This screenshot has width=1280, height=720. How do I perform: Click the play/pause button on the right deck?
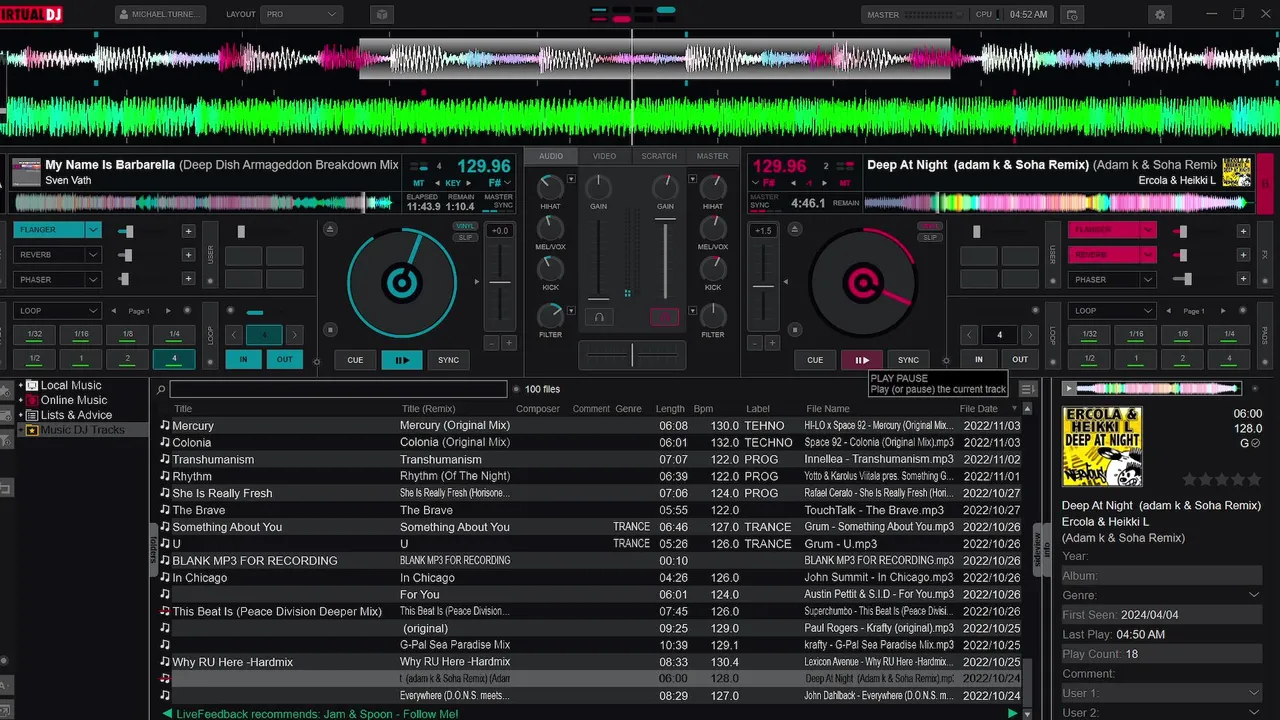click(861, 360)
